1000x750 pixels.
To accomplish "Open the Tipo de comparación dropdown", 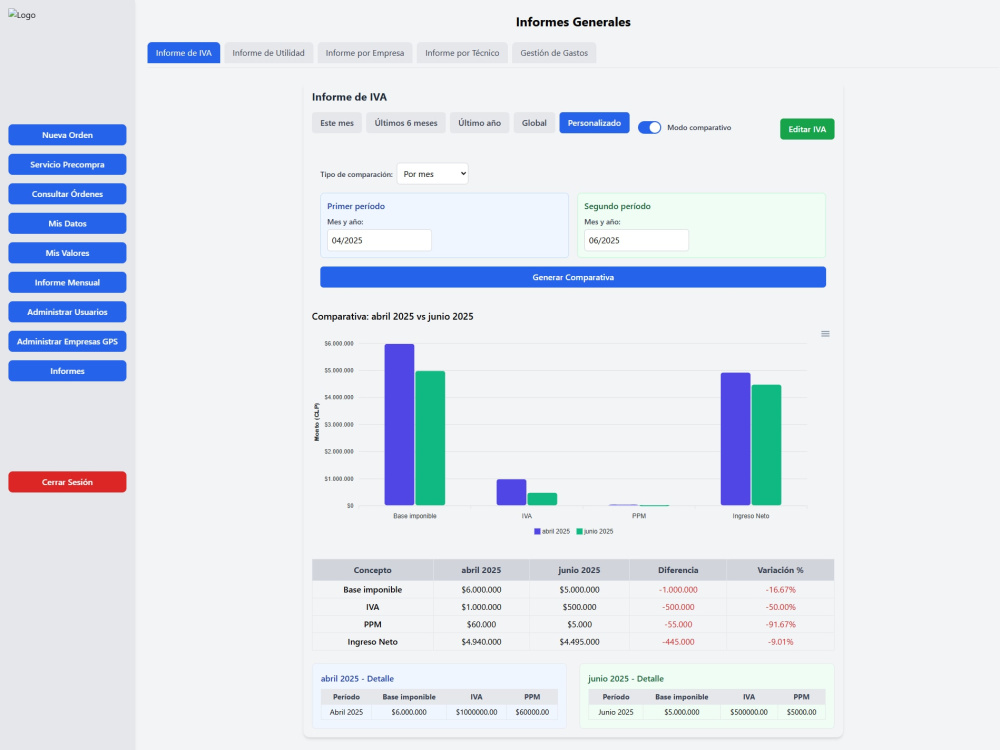I will tap(432, 173).
